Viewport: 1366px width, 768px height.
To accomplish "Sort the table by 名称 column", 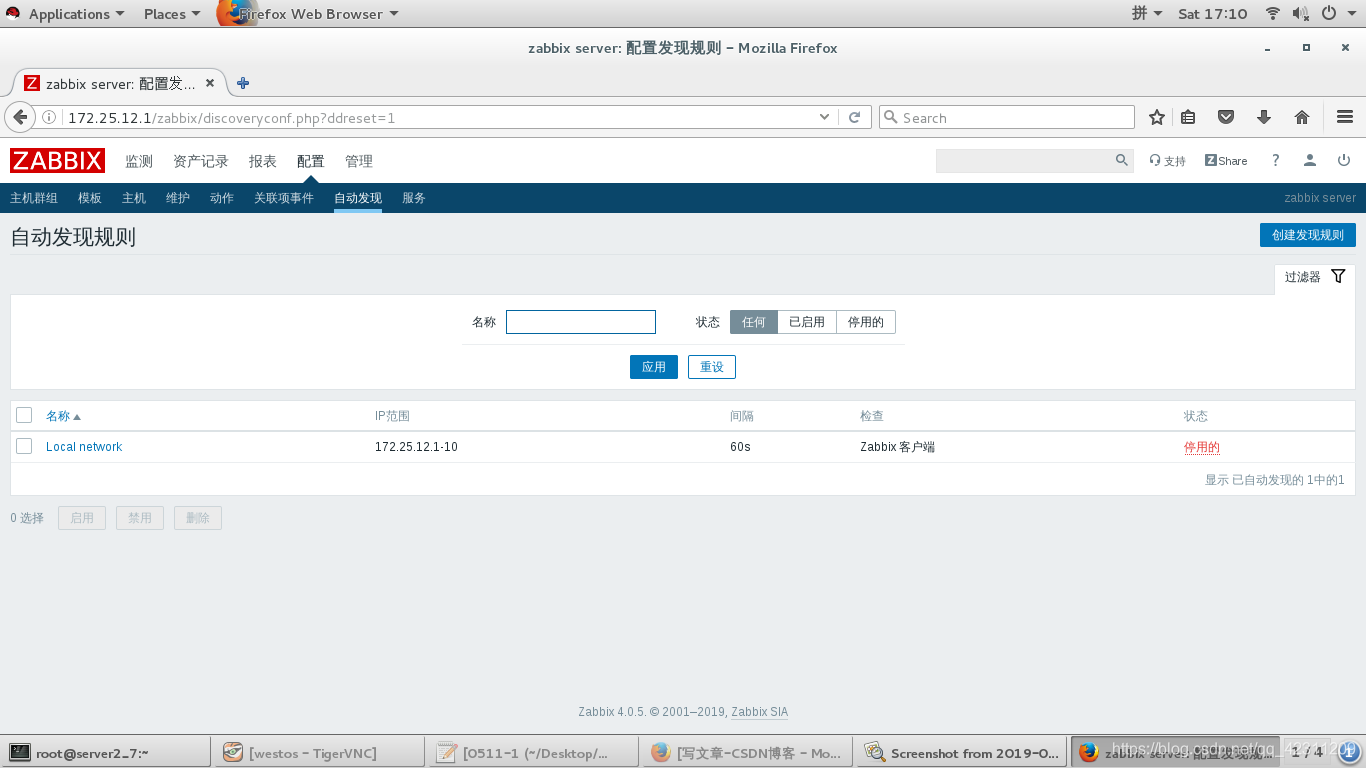I will [63, 416].
